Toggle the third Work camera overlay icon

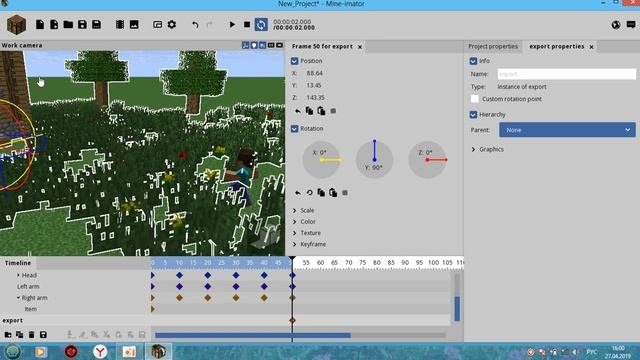[x=262, y=45]
